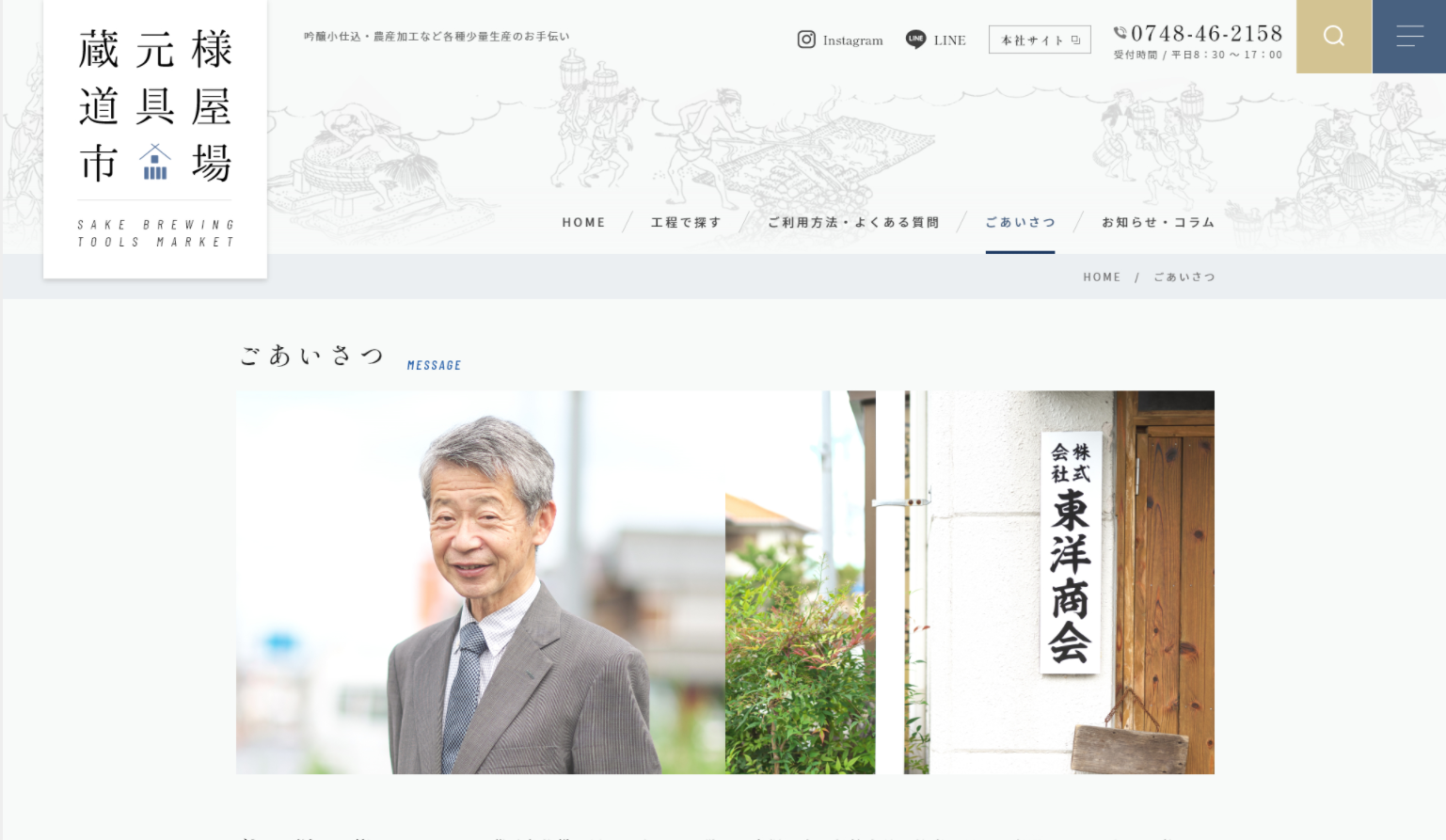The image size is (1446, 840).
Task: Open the hamburger menu icon
Action: (x=1408, y=37)
